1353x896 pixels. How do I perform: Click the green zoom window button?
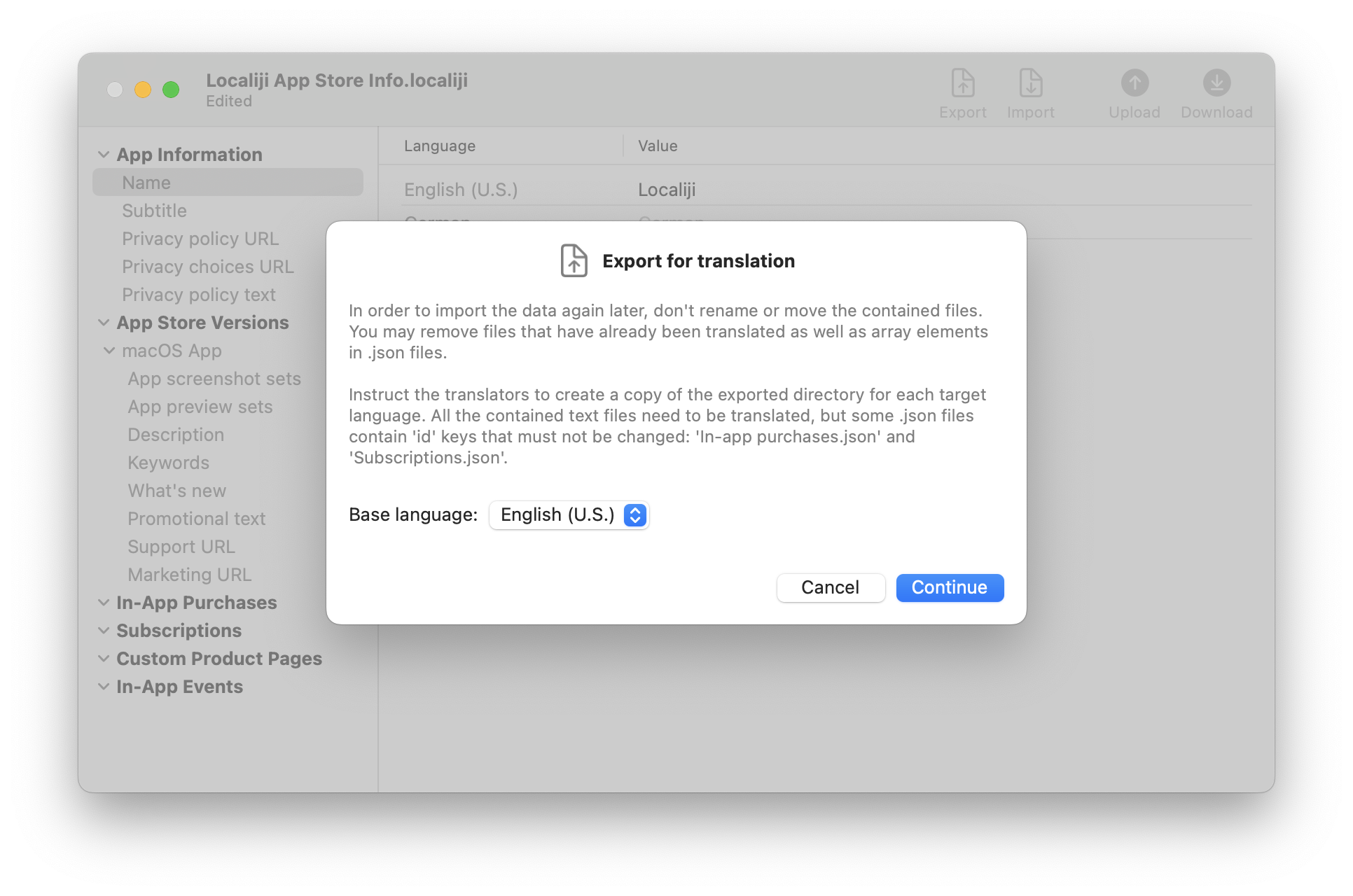tap(171, 90)
